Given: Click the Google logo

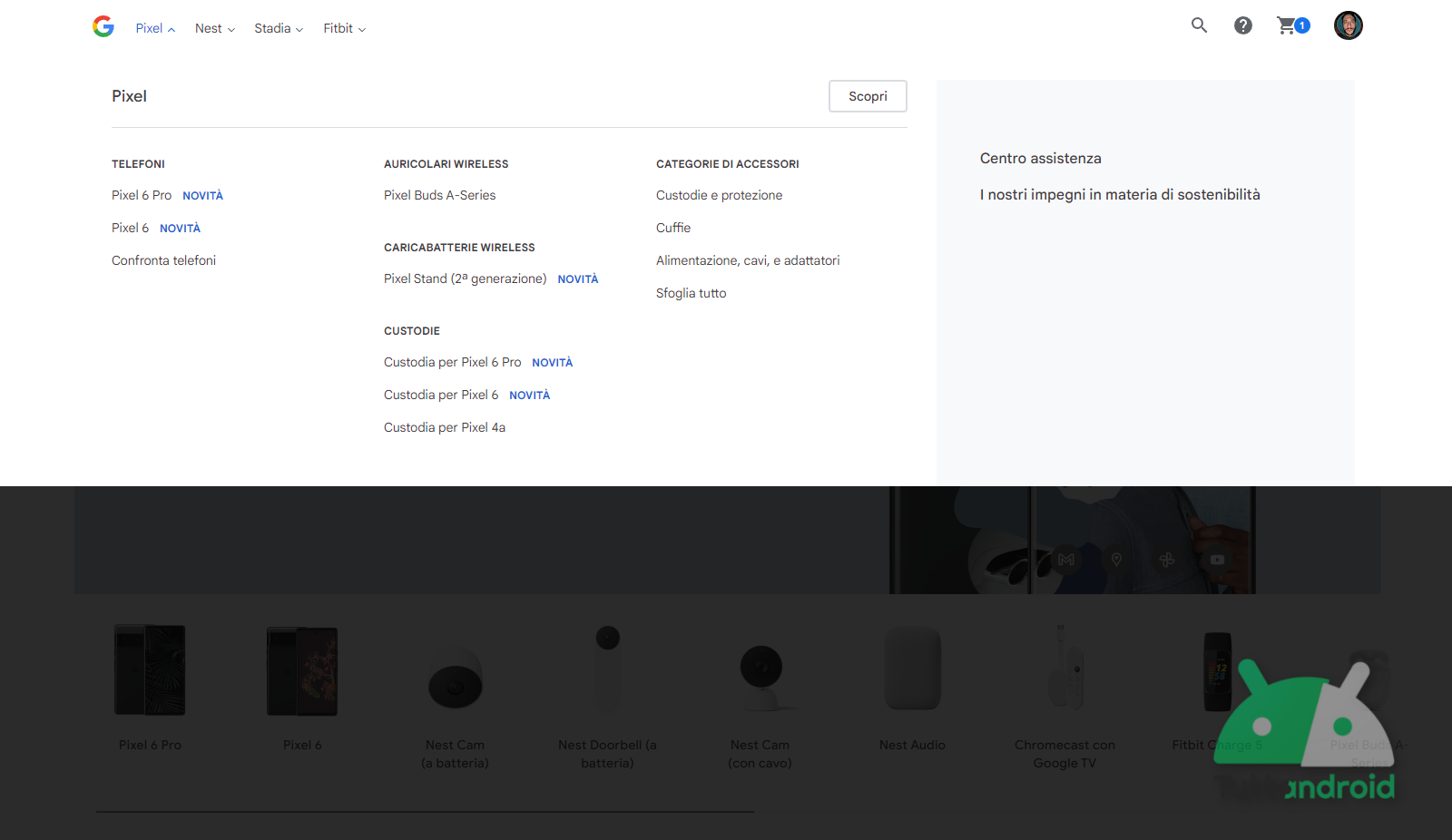Looking at the screenshot, I should [103, 26].
